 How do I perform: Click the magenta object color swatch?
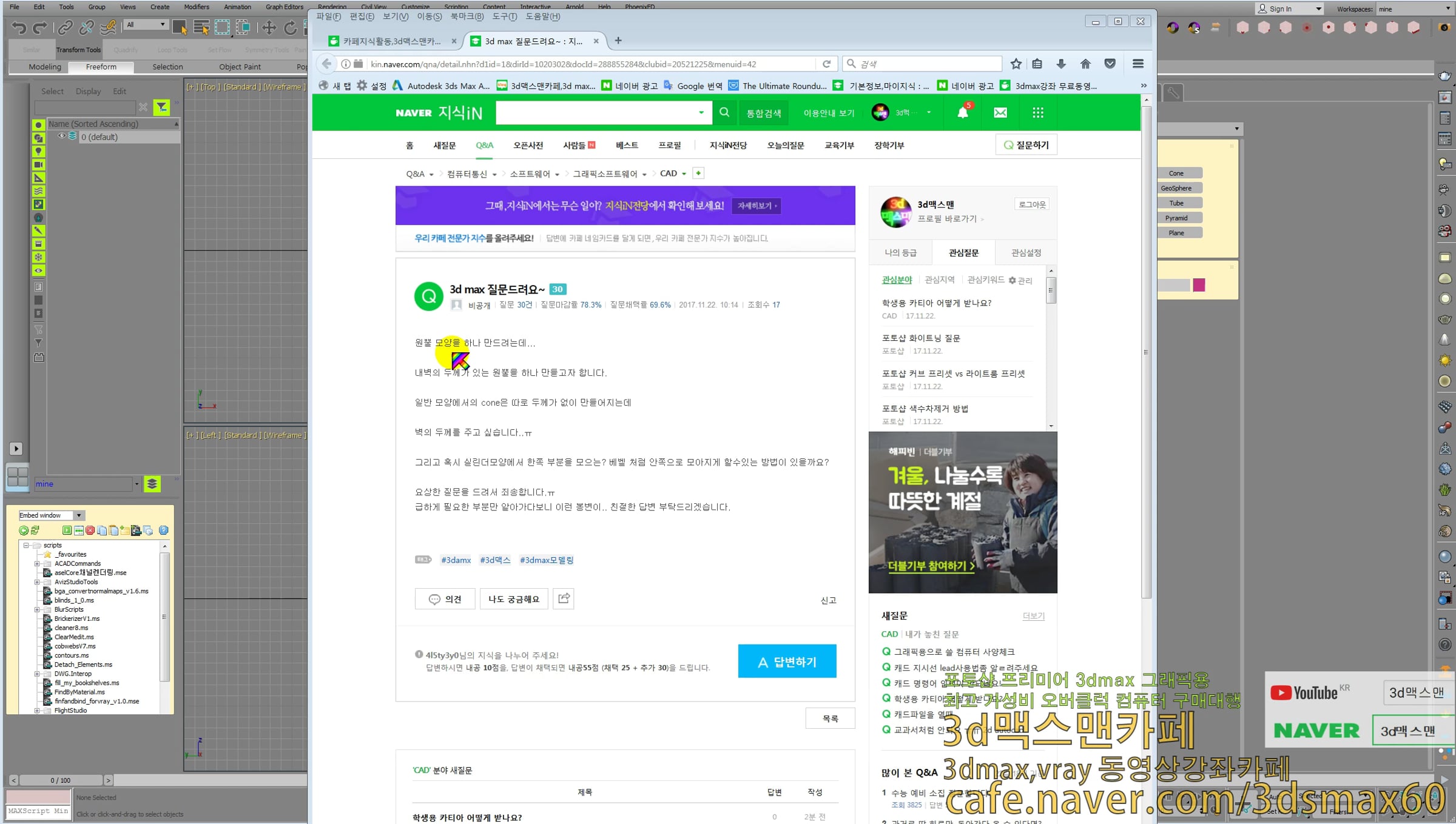pyautogui.click(x=1199, y=285)
